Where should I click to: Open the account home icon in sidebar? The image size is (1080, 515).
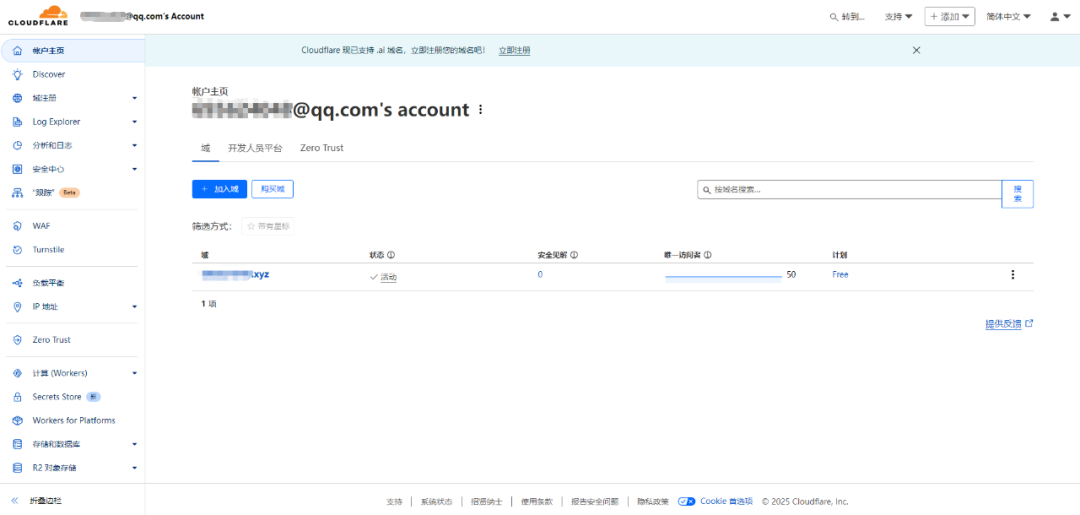tap(18, 51)
